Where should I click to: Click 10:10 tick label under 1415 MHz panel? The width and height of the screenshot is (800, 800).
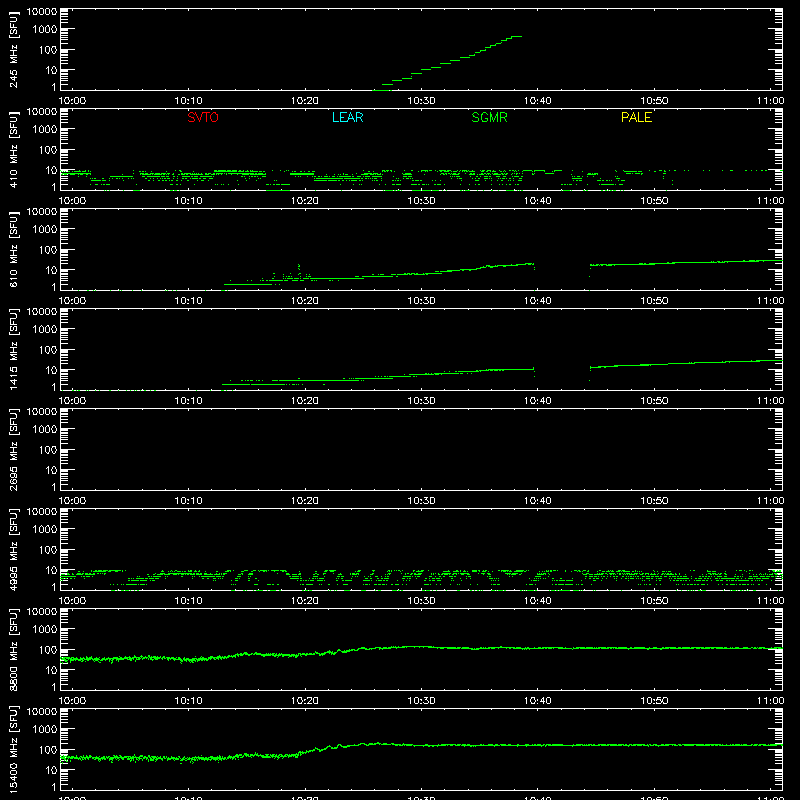(x=188, y=401)
